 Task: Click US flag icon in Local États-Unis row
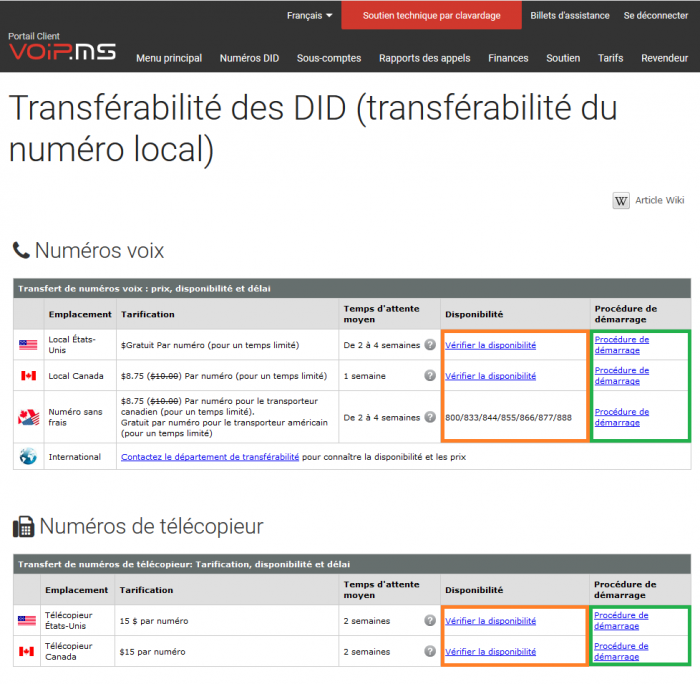click(28, 345)
